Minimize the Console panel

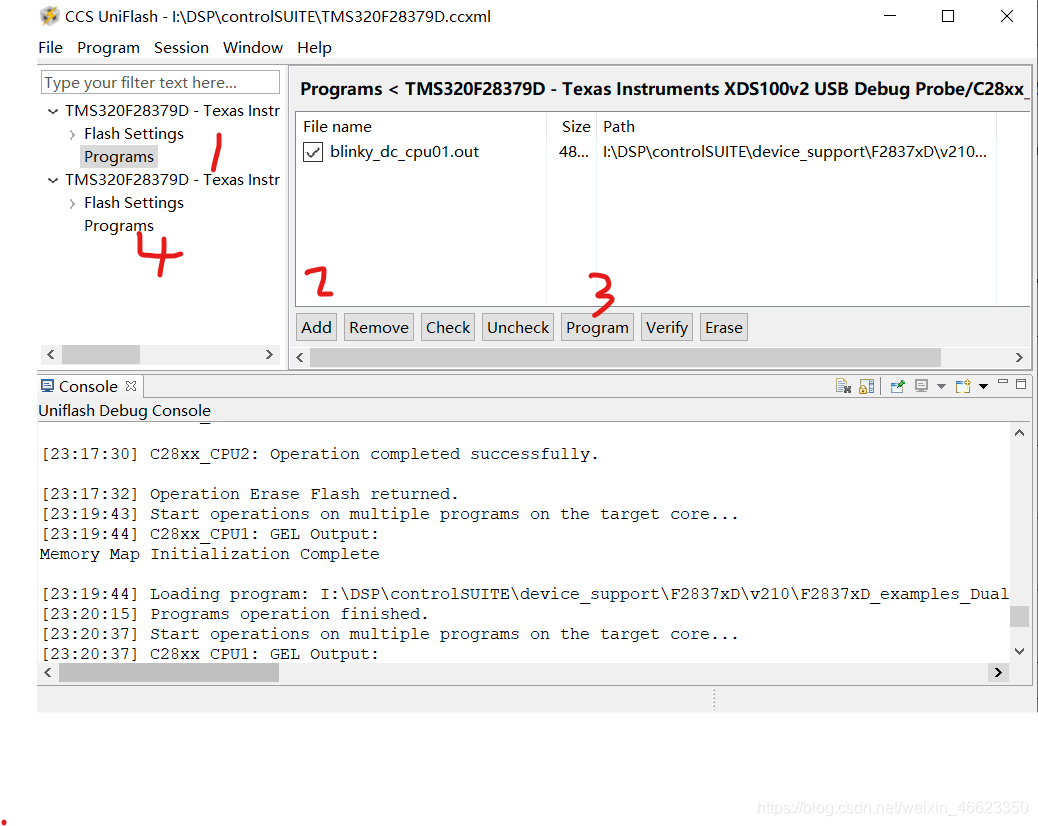[x=1003, y=383]
